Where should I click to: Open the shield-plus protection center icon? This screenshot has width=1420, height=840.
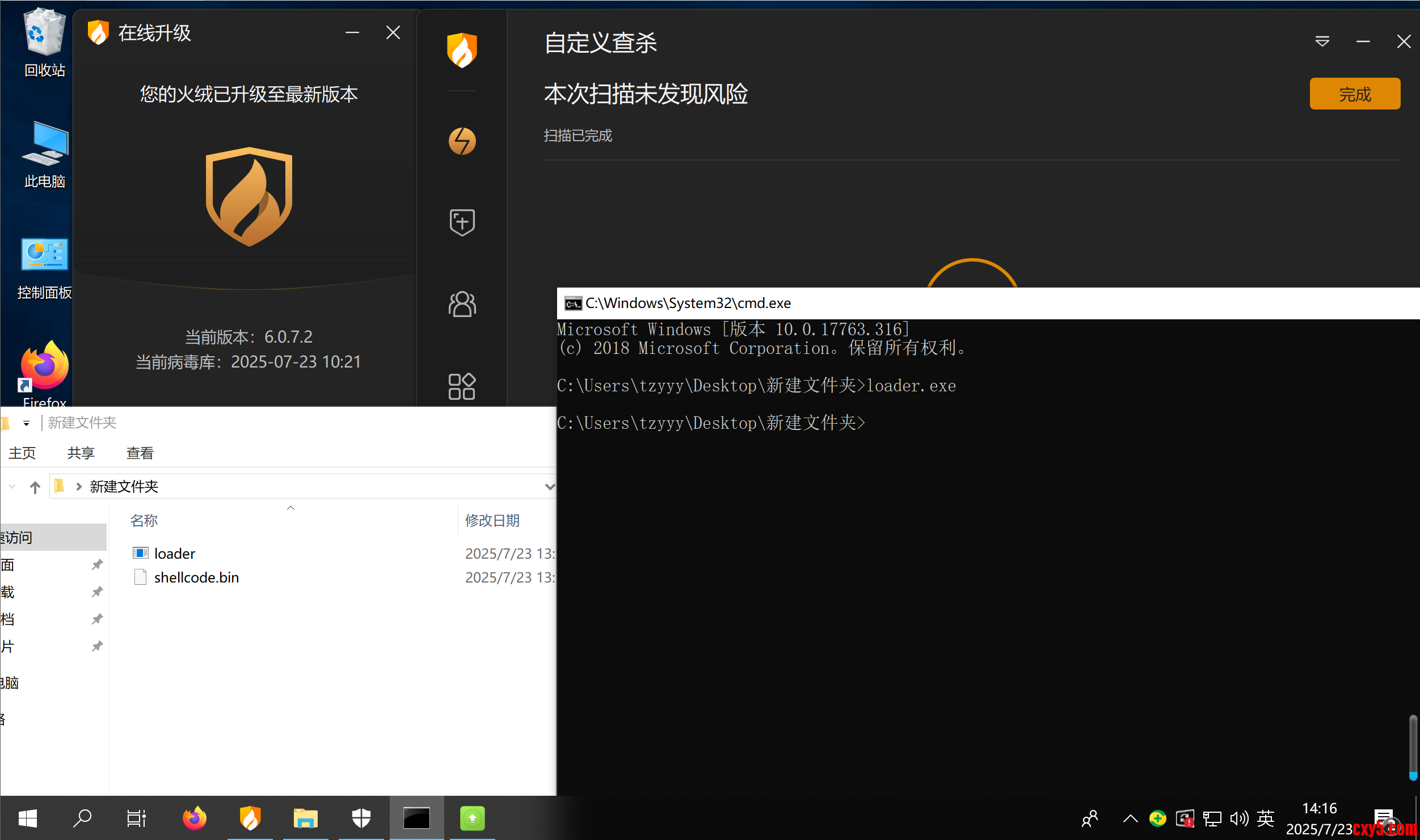click(x=462, y=222)
